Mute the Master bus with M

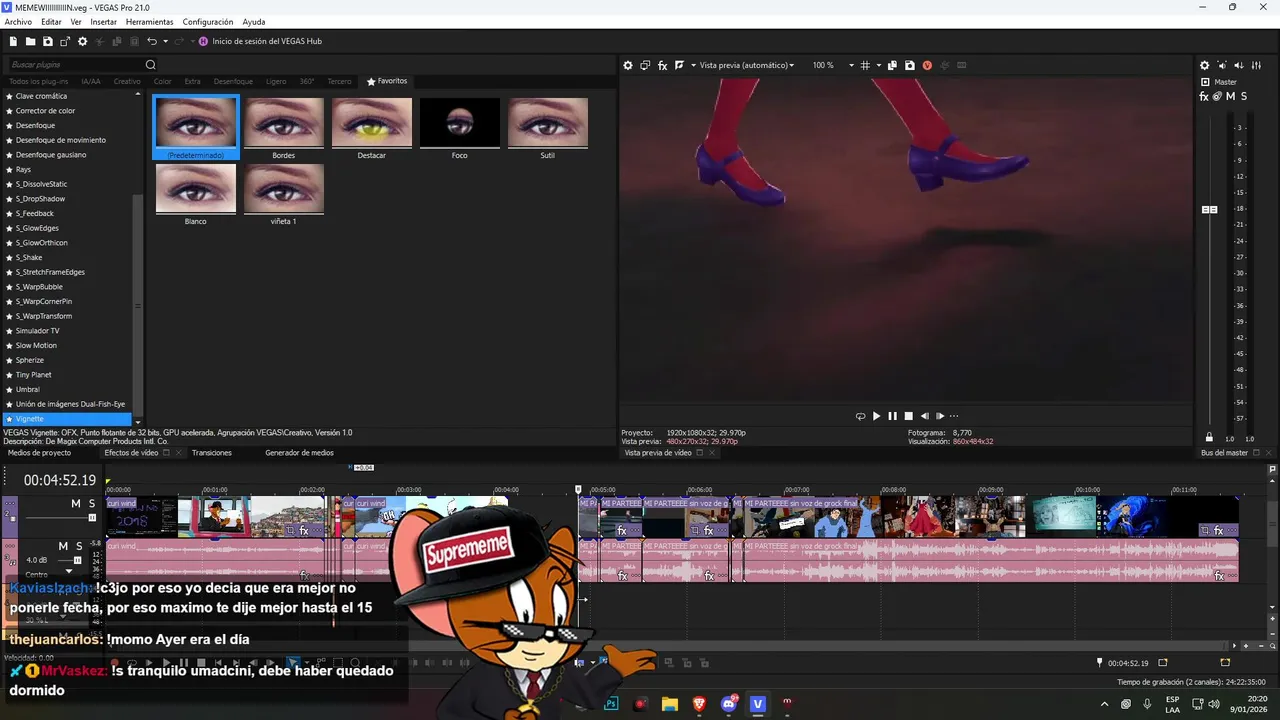coord(1230,96)
